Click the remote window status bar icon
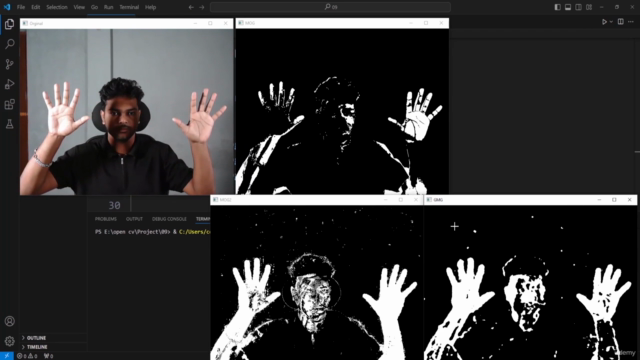The height and width of the screenshot is (360, 640). coord(7,356)
